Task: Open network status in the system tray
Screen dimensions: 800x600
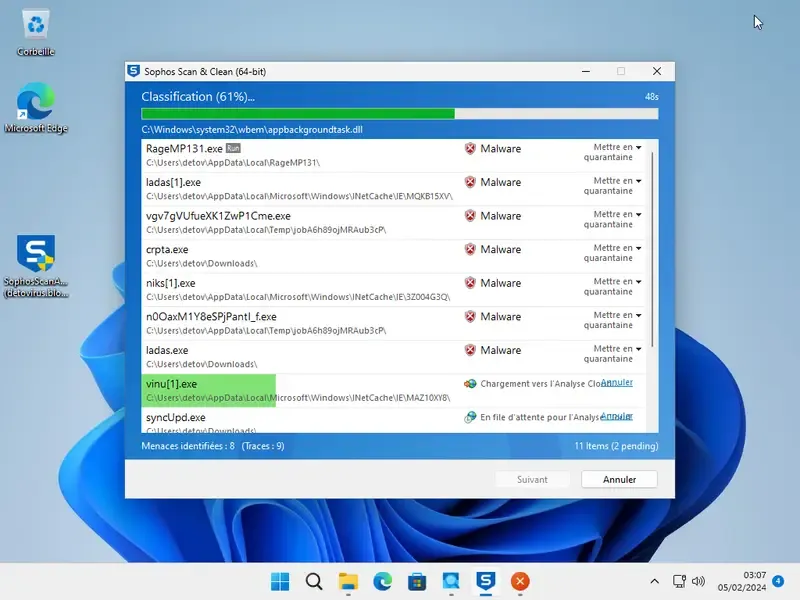Action: pos(679,581)
